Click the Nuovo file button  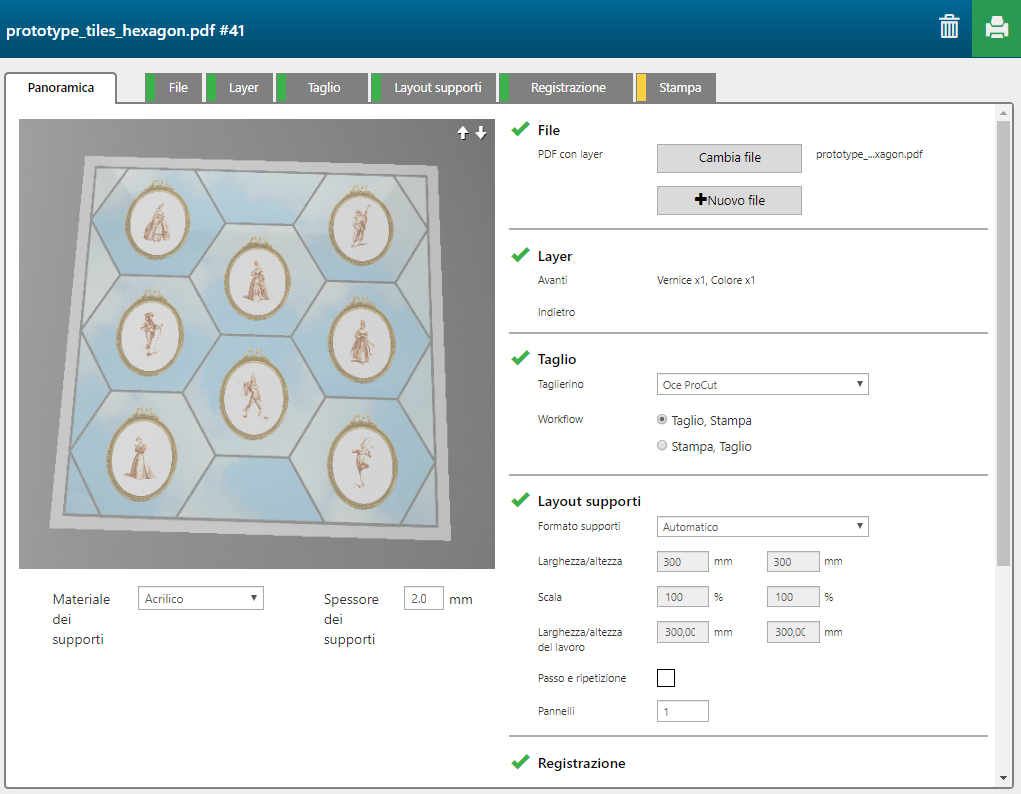(x=729, y=201)
